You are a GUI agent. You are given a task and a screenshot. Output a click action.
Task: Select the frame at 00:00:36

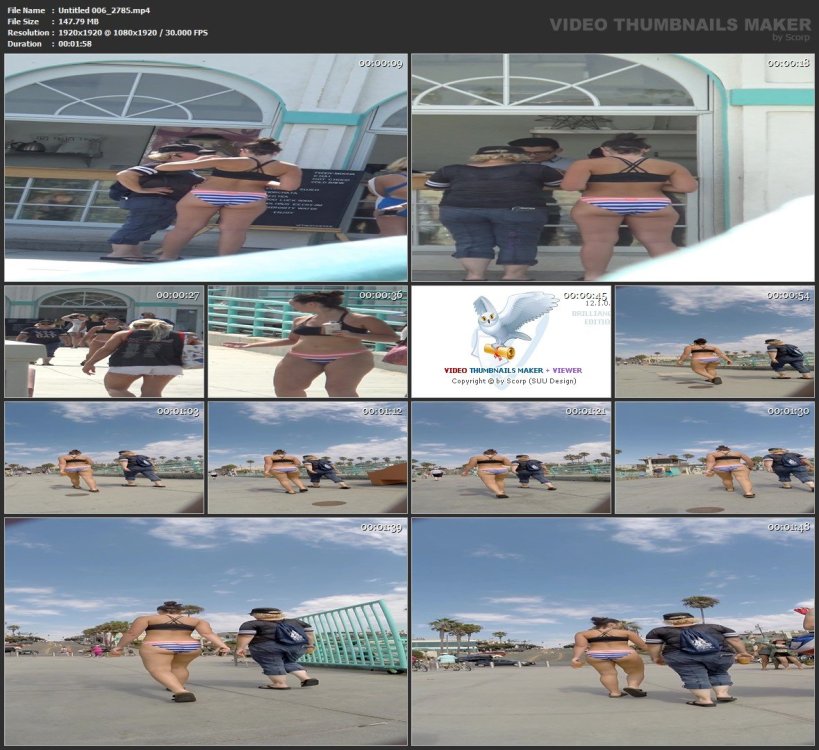tap(308, 342)
